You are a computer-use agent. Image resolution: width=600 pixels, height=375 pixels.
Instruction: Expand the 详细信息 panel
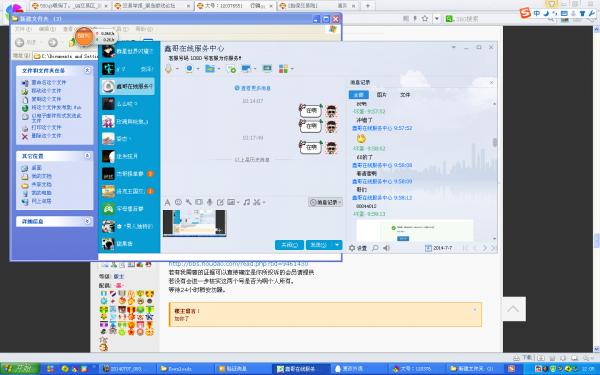point(87,221)
